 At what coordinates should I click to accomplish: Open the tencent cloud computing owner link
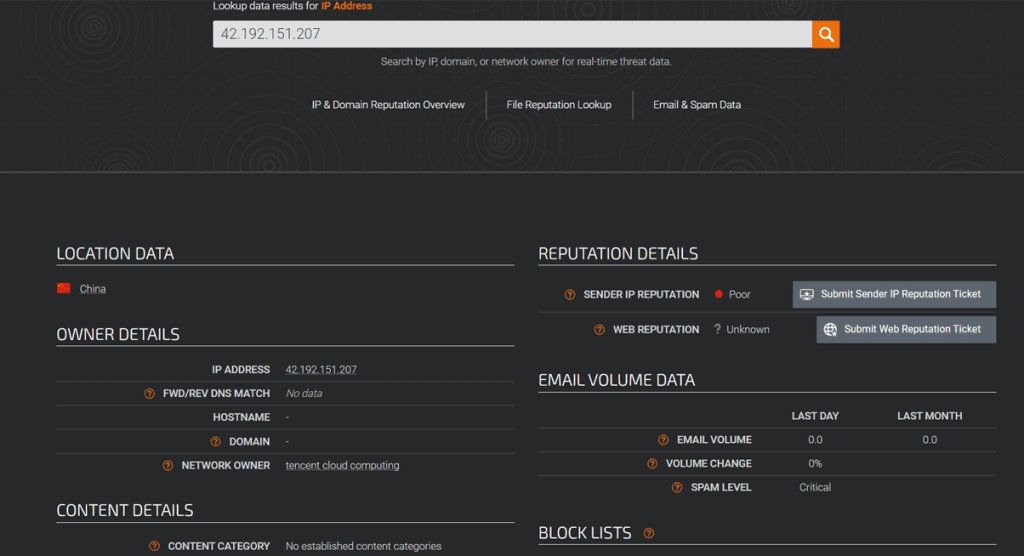[x=342, y=466]
